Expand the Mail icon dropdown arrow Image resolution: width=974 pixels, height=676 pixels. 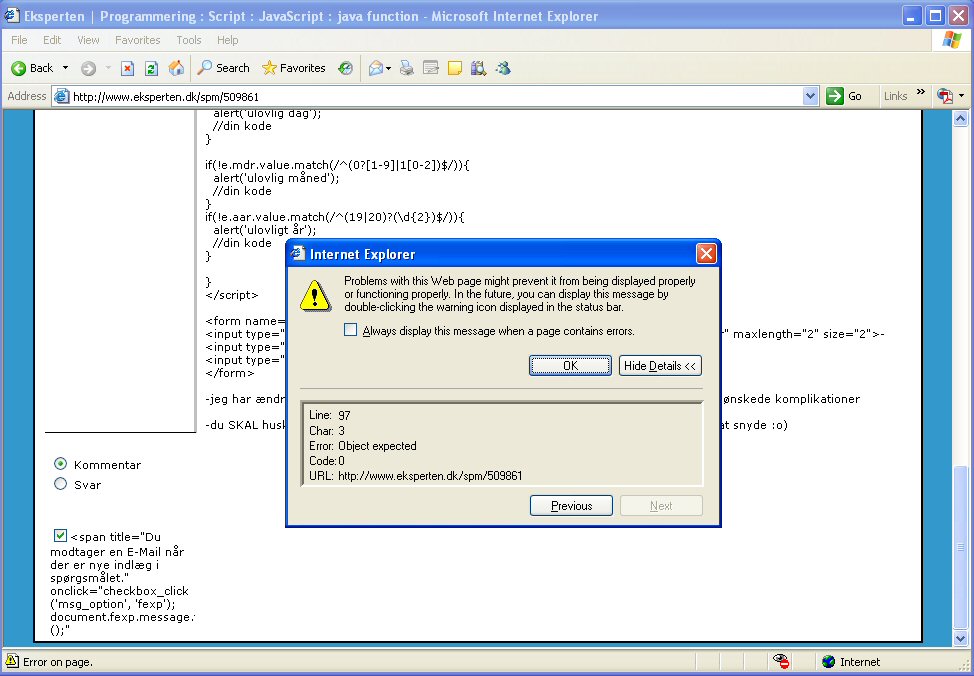point(389,68)
